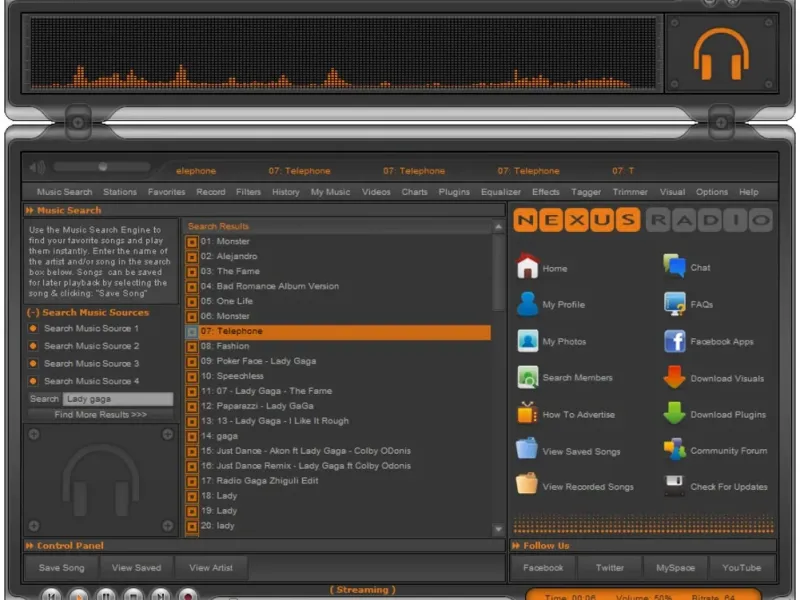Open the Home icon in Nexus panel

[527, 266]
